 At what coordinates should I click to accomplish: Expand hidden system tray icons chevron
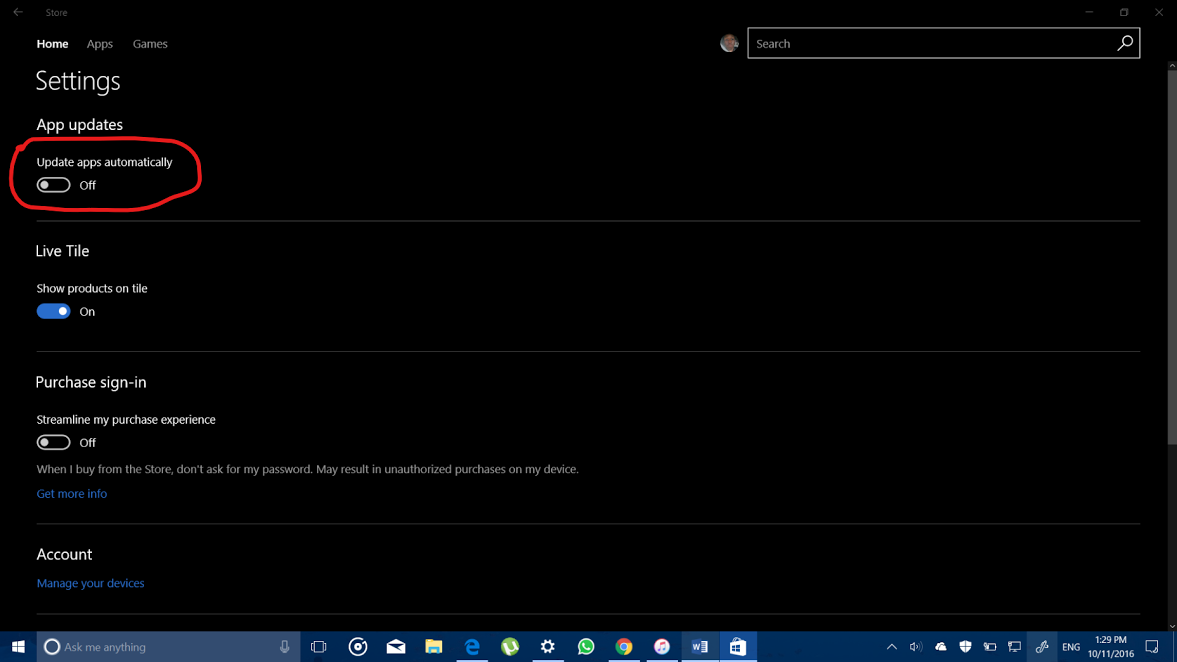click(x=891, y=647)
